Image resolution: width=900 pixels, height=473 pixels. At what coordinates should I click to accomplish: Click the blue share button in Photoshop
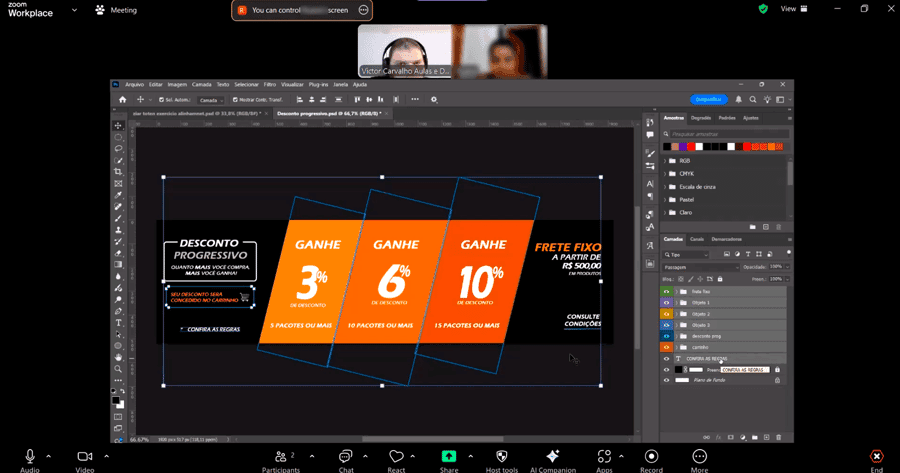click(x=708, y=99)
